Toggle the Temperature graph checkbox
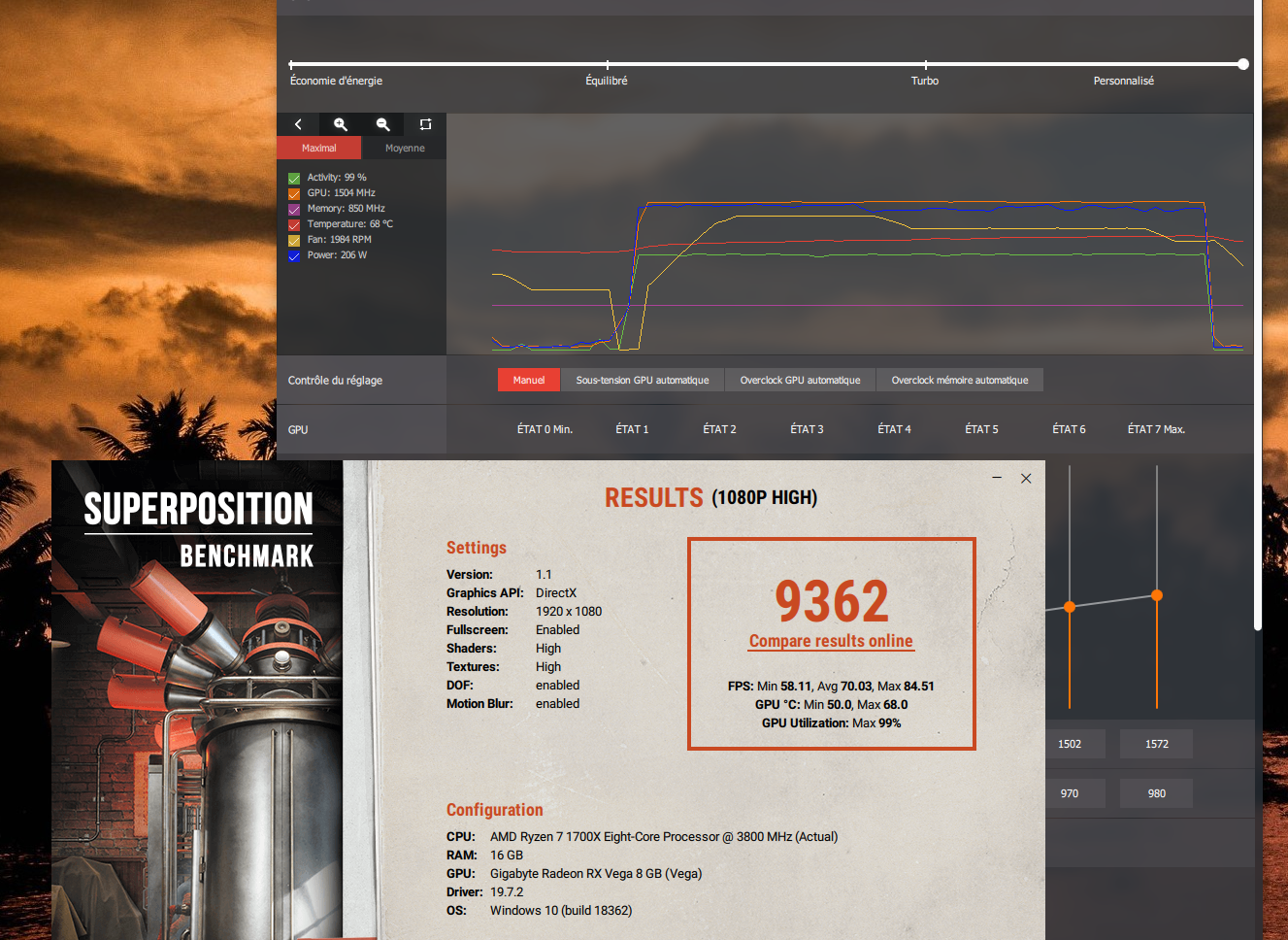This screenshot has width=1288, height=940. (x=294, y=224)
